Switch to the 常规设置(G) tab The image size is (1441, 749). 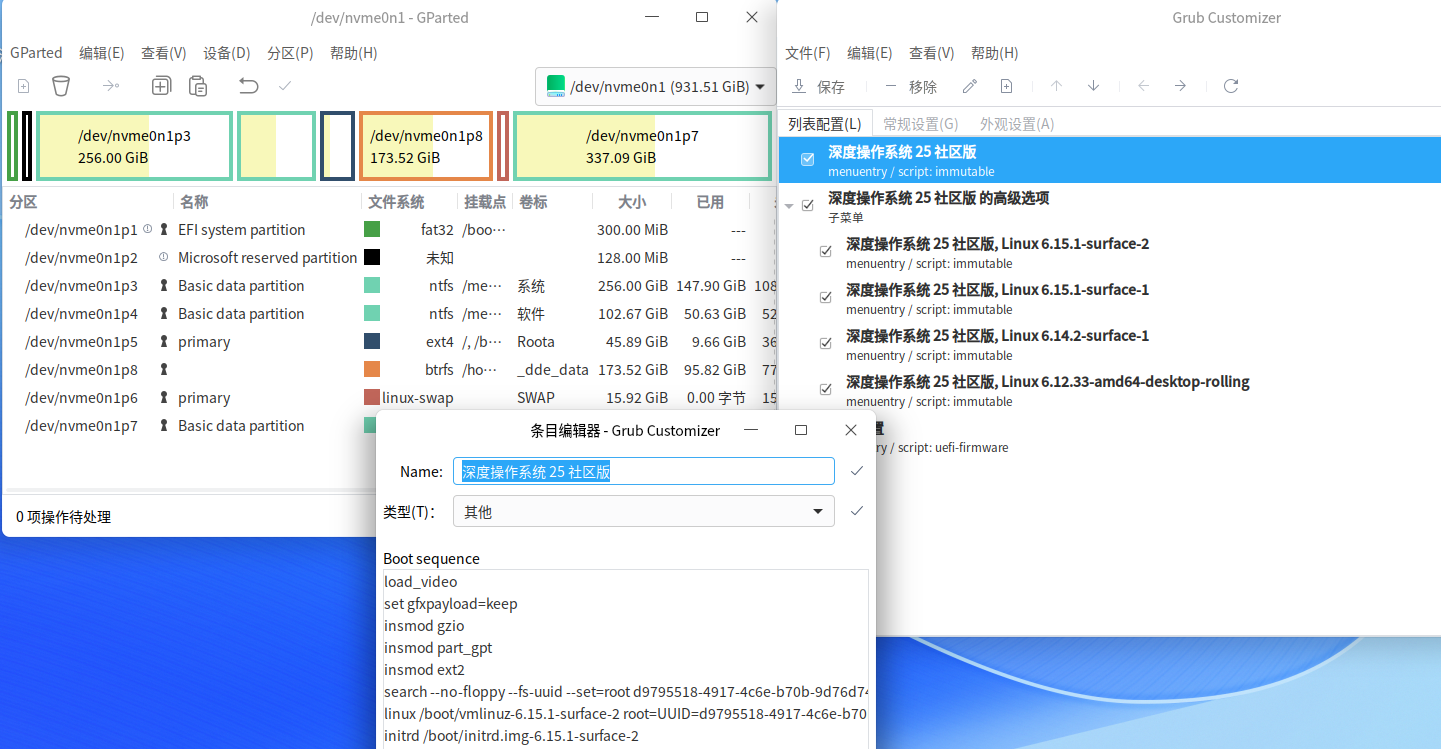(x=920, y=124)
